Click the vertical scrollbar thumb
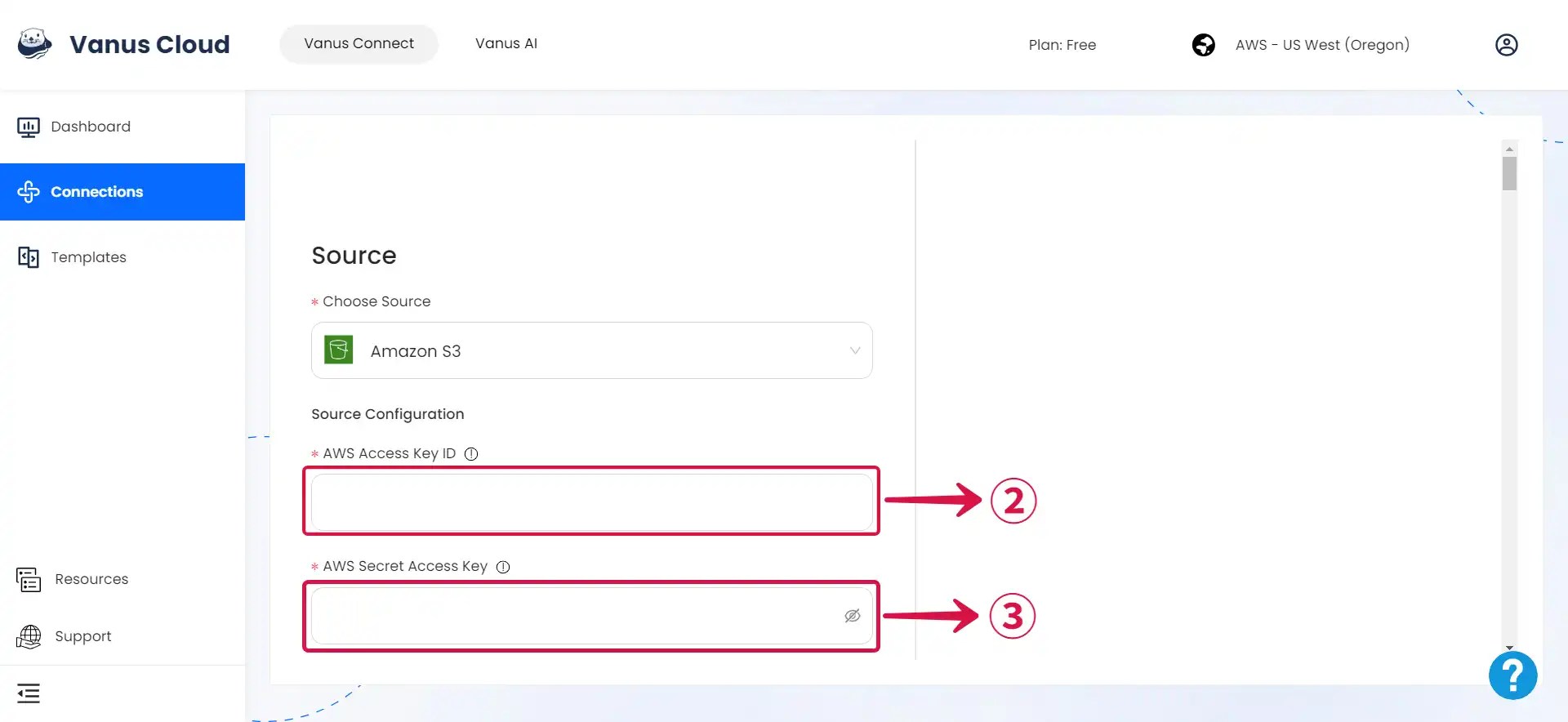Screen dimensions: 1568x722 [1509, 173]
